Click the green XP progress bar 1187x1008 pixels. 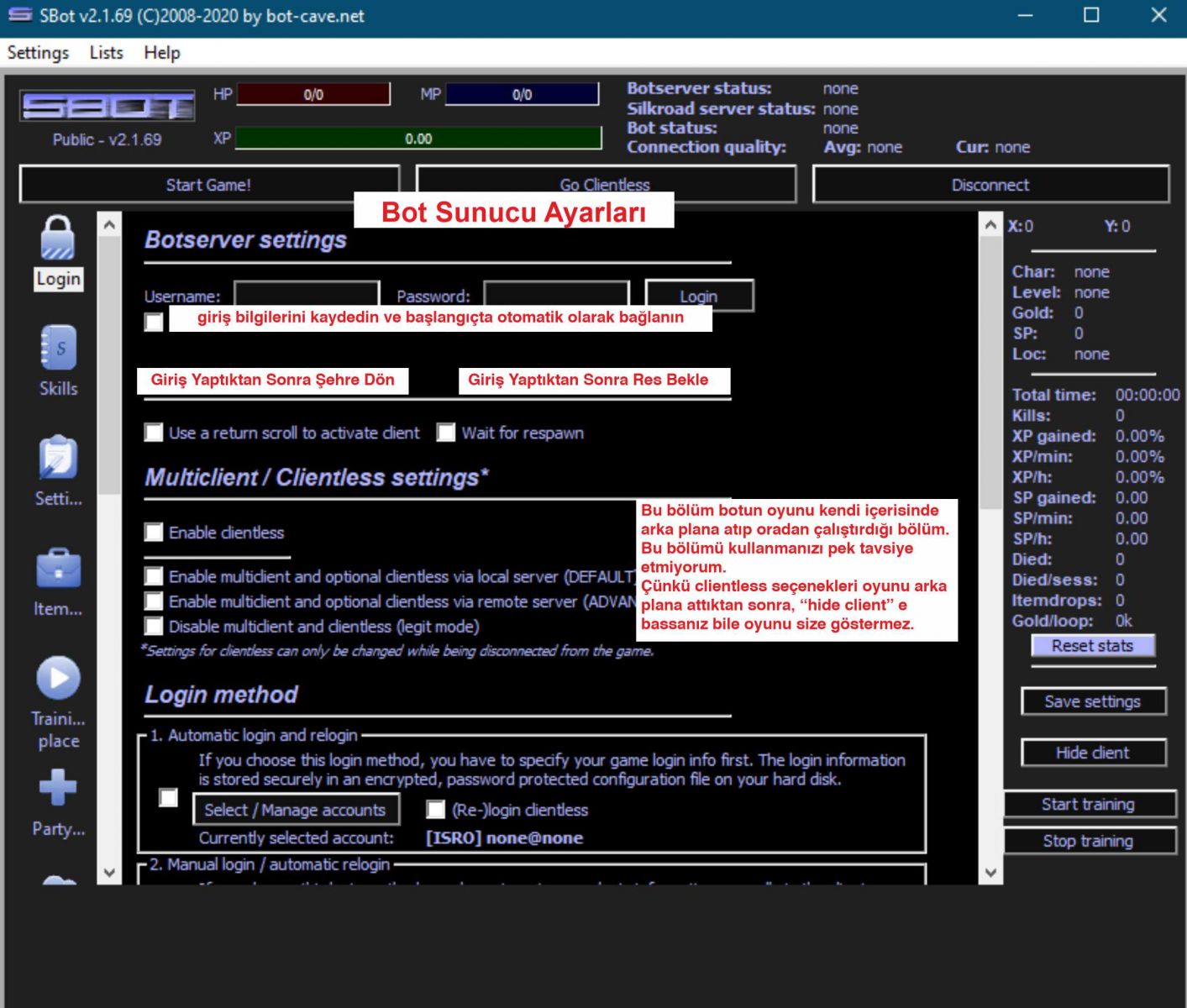pyautogui.click(x=418, y=138)
